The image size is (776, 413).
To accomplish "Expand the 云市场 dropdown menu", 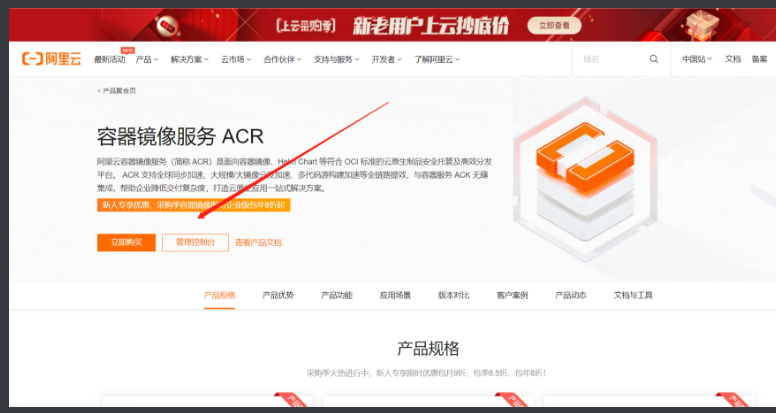I will pyautogui.click(x=236, y=59).
